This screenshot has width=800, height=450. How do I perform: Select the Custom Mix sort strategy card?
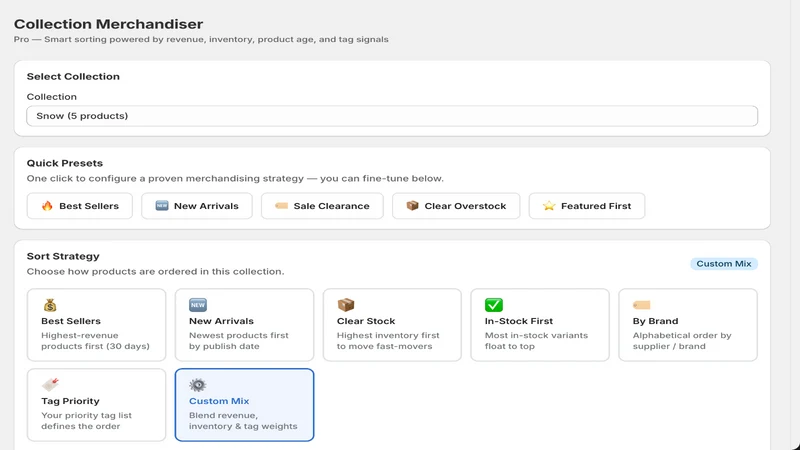coord(244,405)
